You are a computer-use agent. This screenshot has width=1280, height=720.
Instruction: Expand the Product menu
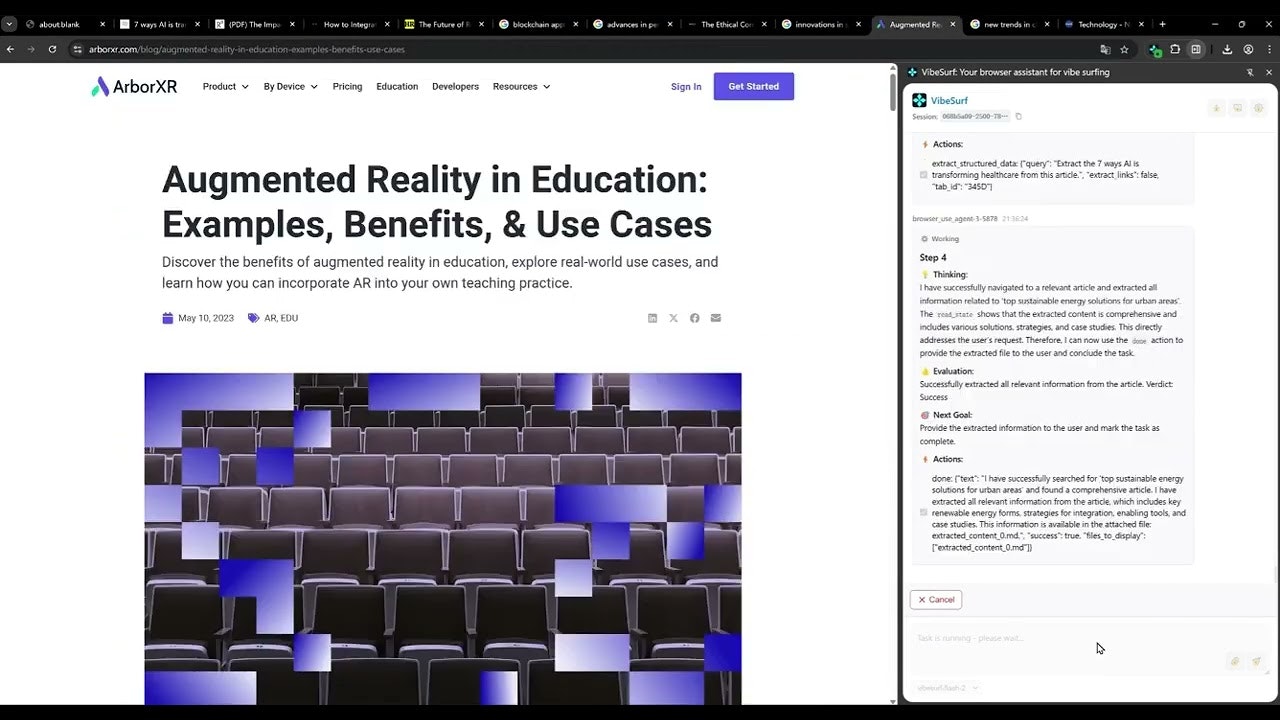225,87
